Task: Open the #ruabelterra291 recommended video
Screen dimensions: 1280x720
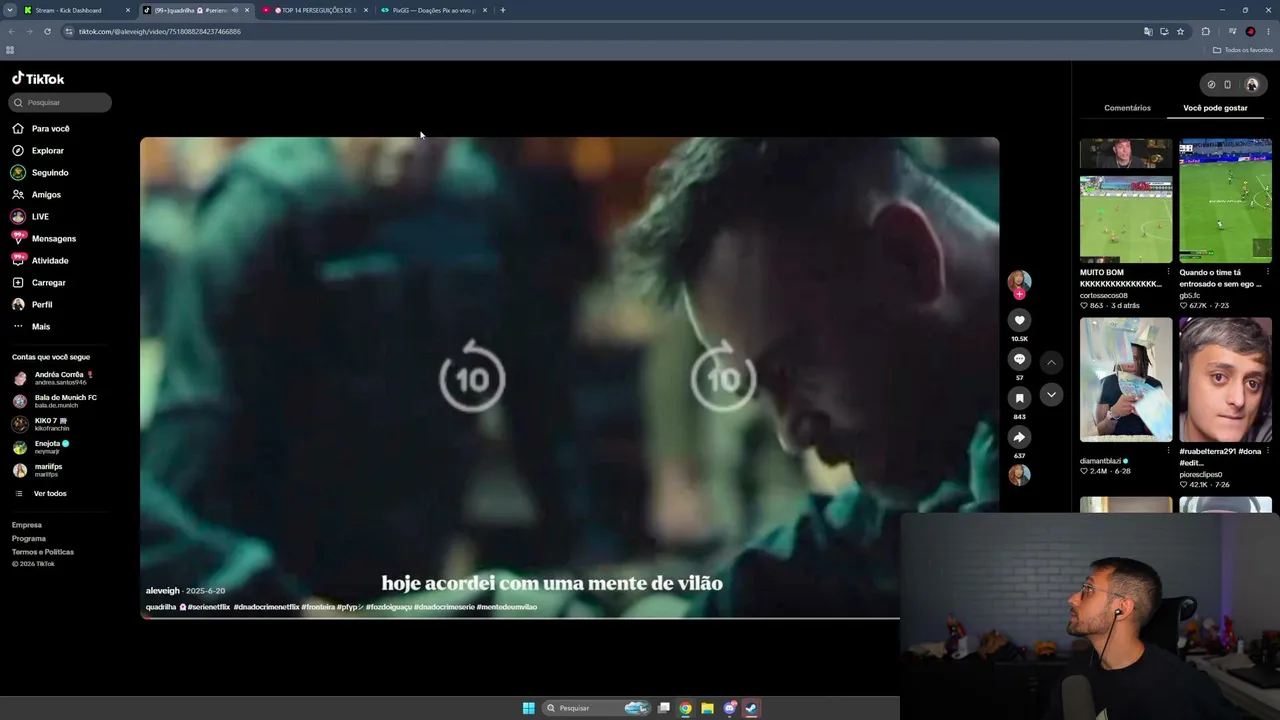Action: click(x=1225, y=380)
